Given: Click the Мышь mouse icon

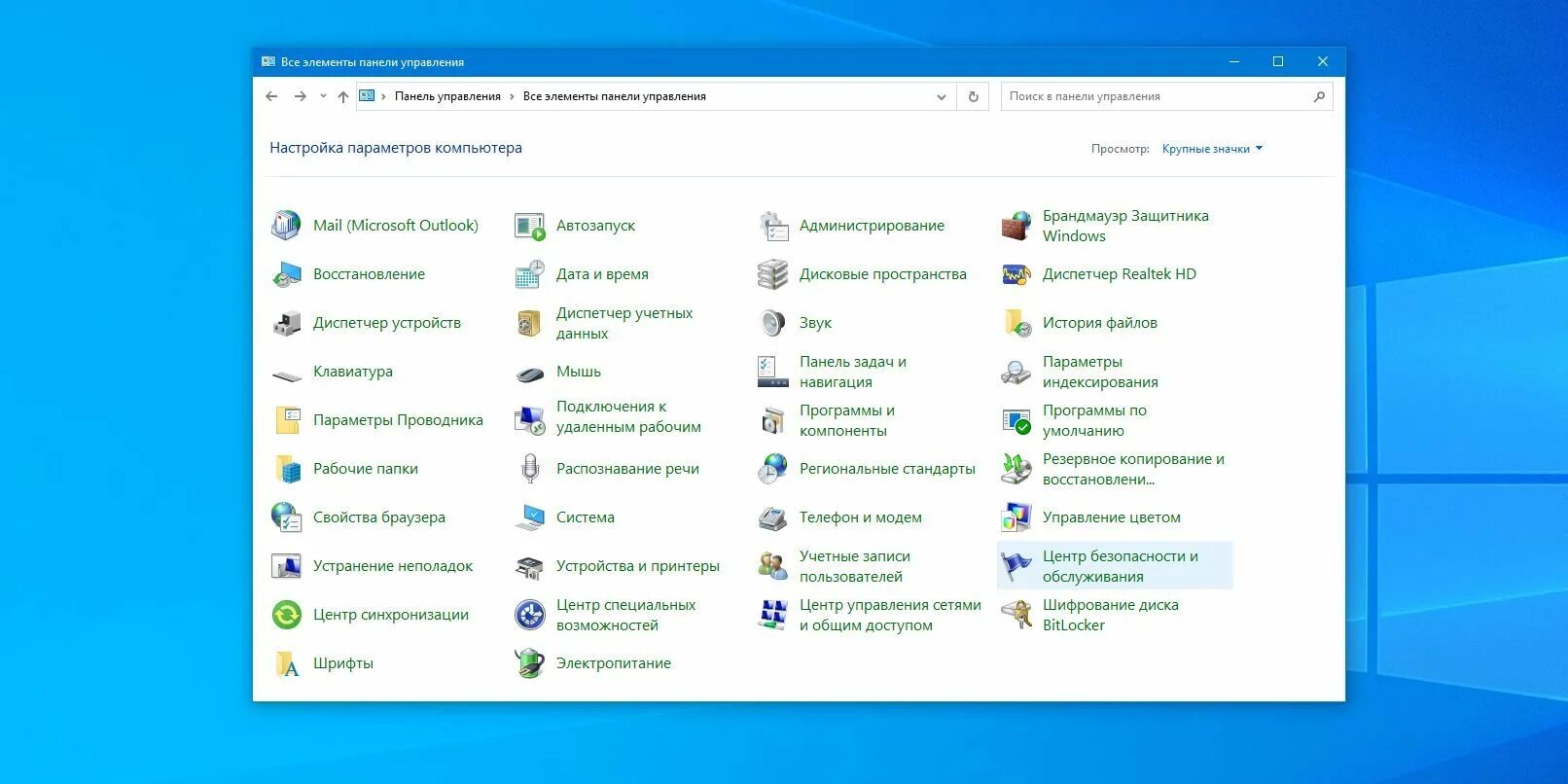Looking at the screenshot, I should click(529, 374).
